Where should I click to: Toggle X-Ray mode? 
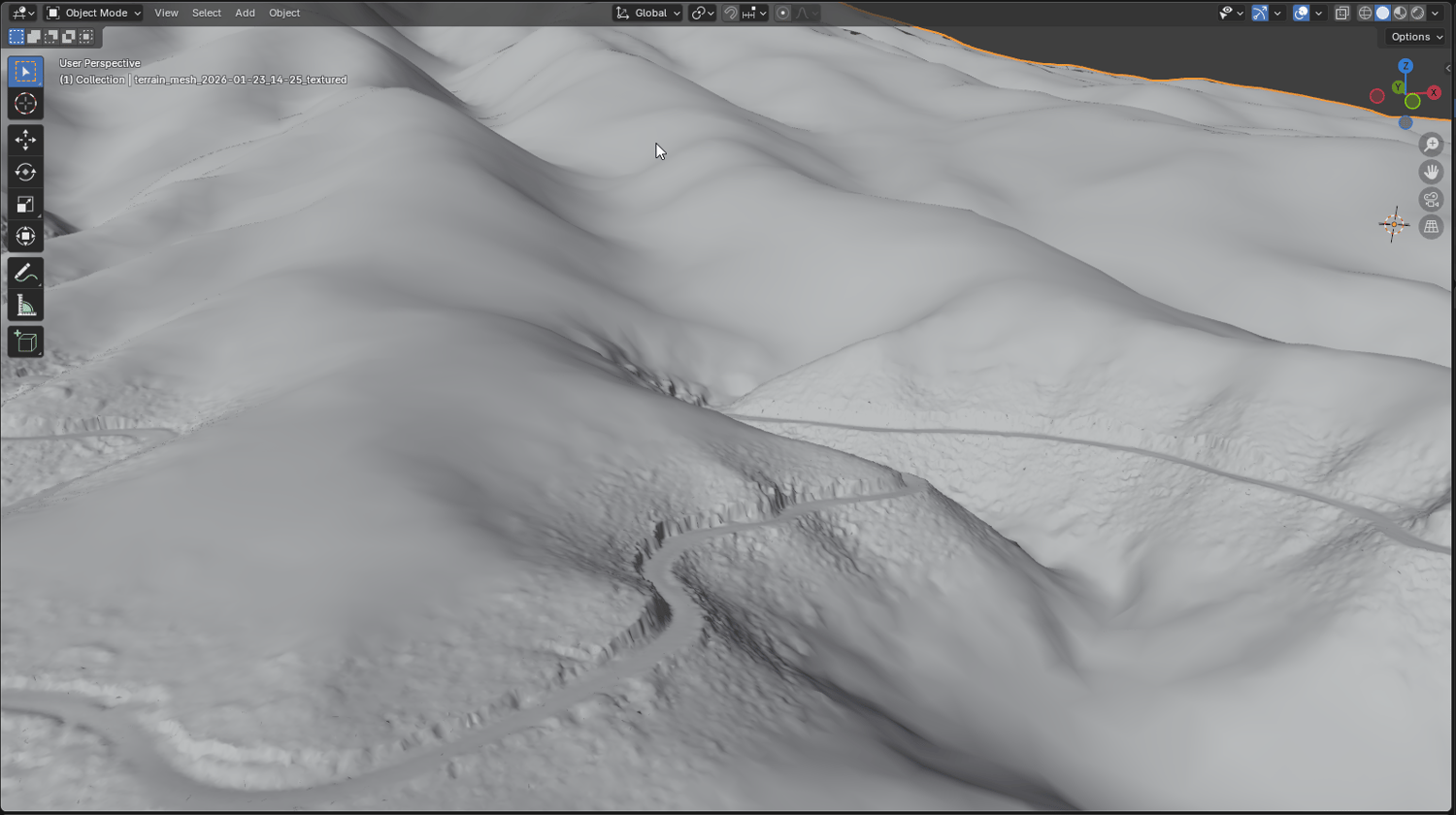(x=1342, y=13)
